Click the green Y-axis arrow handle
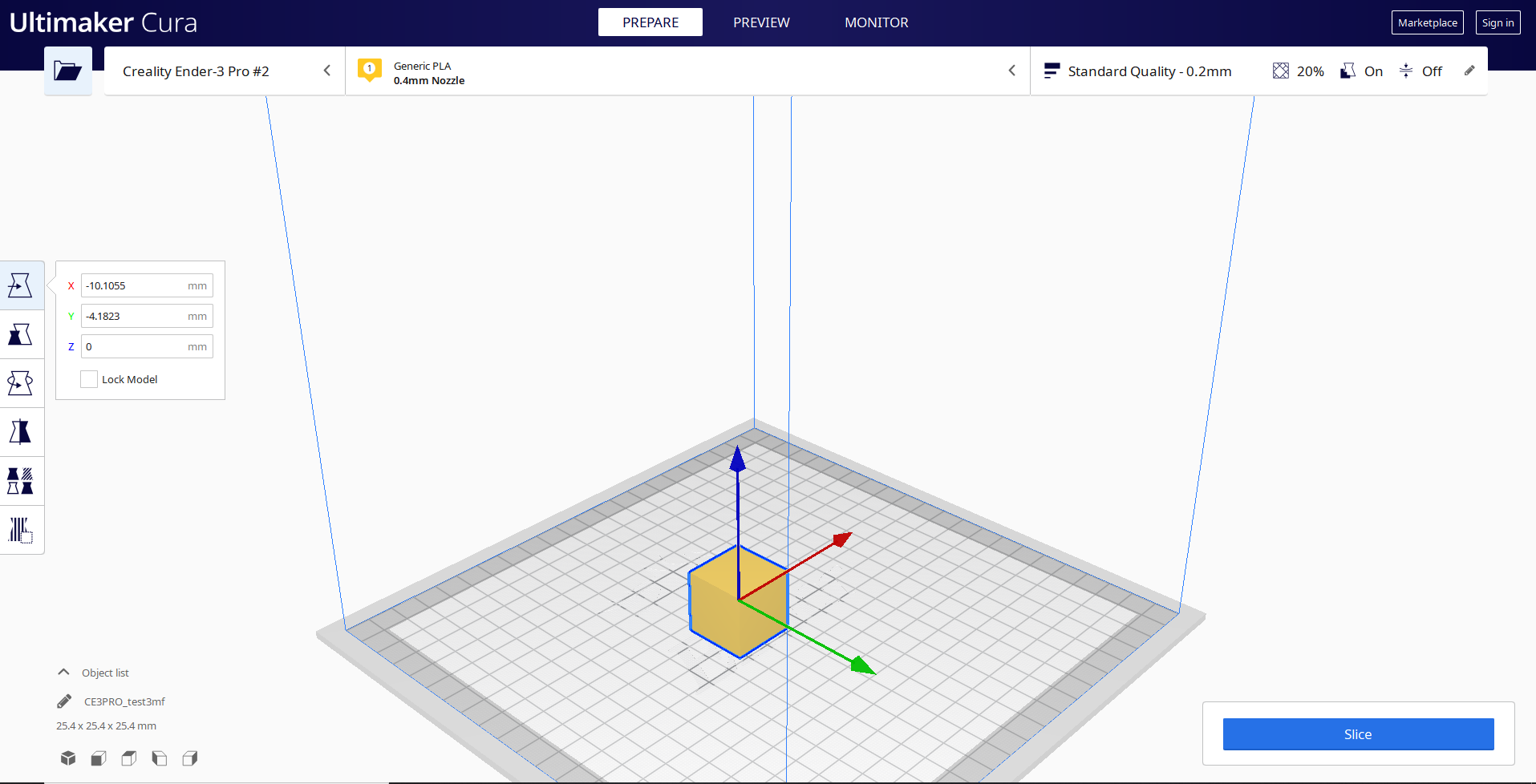Image resolution: width=1536 pixels, height=784 pixels. click(861, 665)
